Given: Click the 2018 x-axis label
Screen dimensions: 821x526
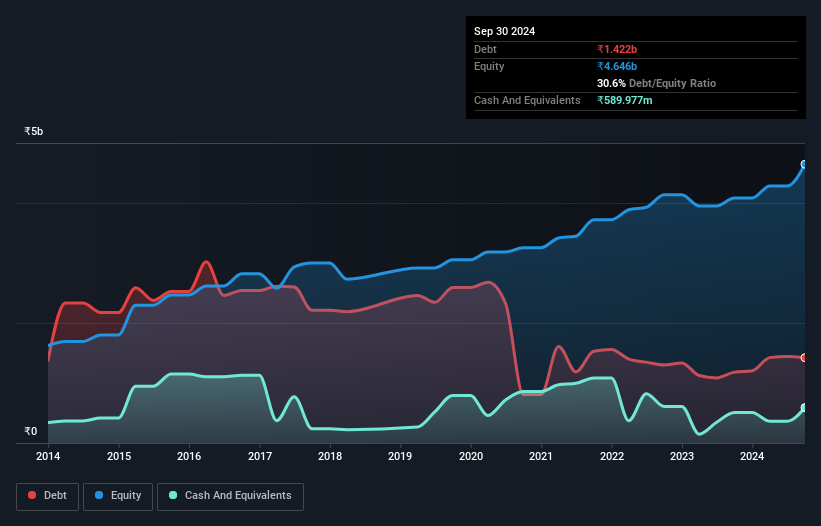Looking at the screenshot, I should tap(330, 456).
